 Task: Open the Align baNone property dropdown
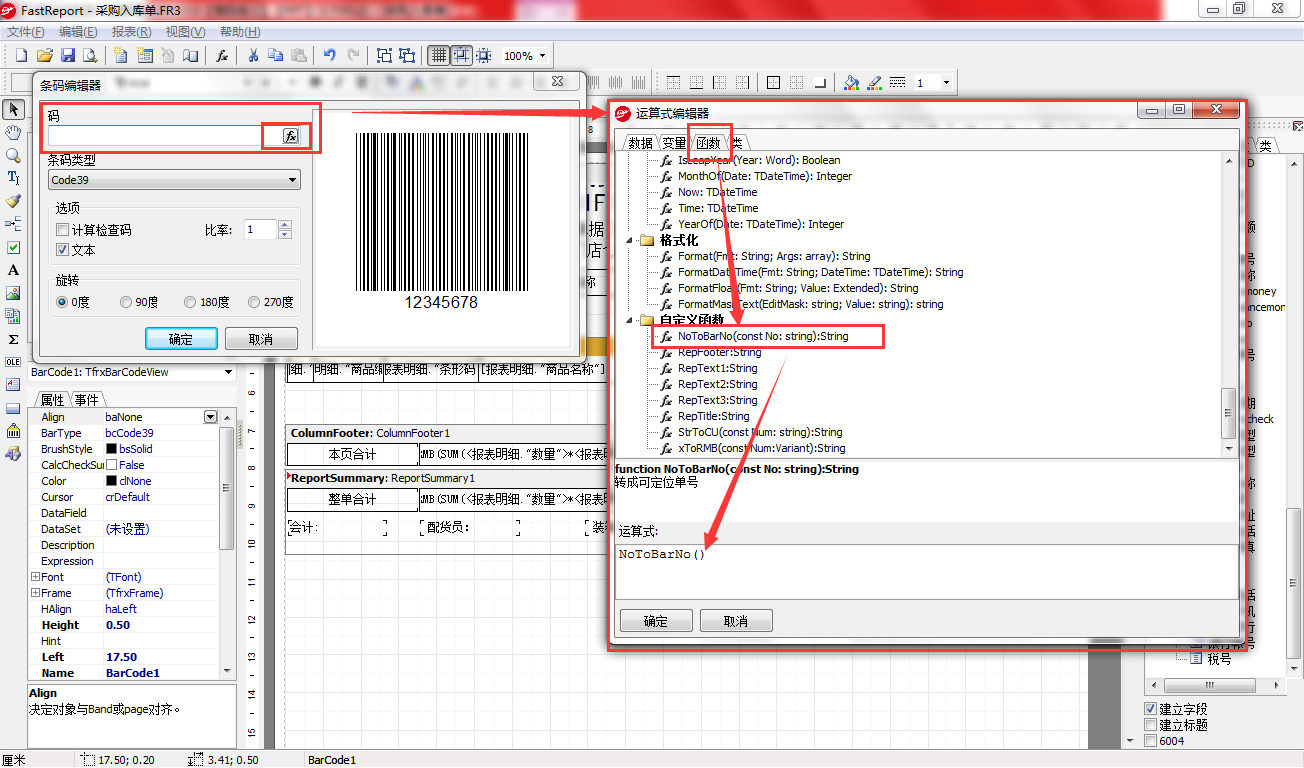point(210,417)
